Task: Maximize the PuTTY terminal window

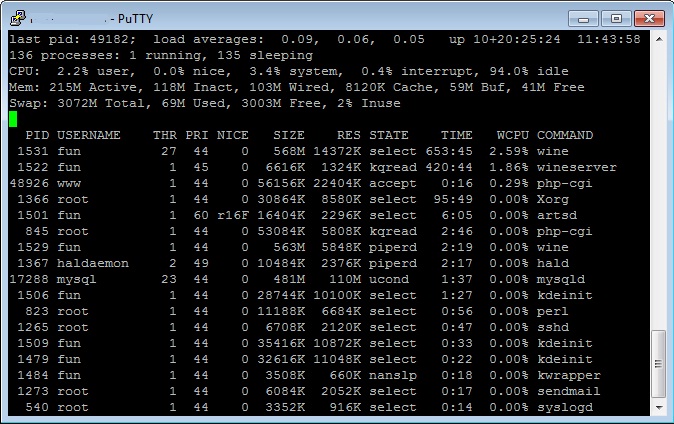Action: click(x=615, y=17)
